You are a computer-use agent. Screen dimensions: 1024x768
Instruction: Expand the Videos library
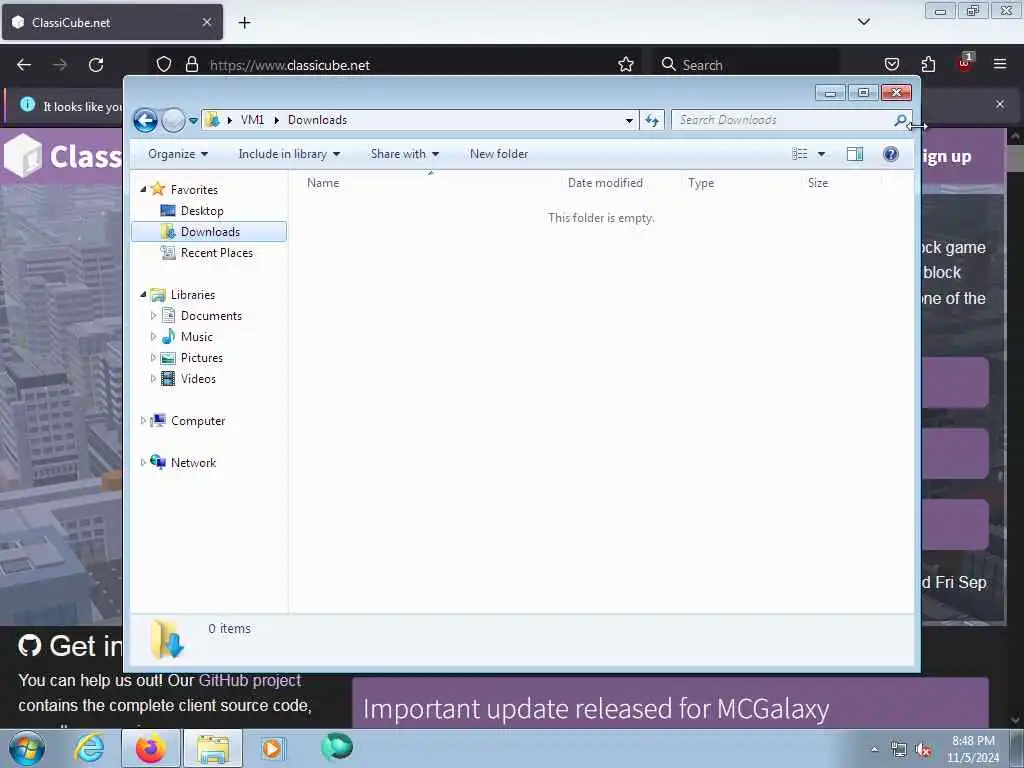tap(153, 378)
